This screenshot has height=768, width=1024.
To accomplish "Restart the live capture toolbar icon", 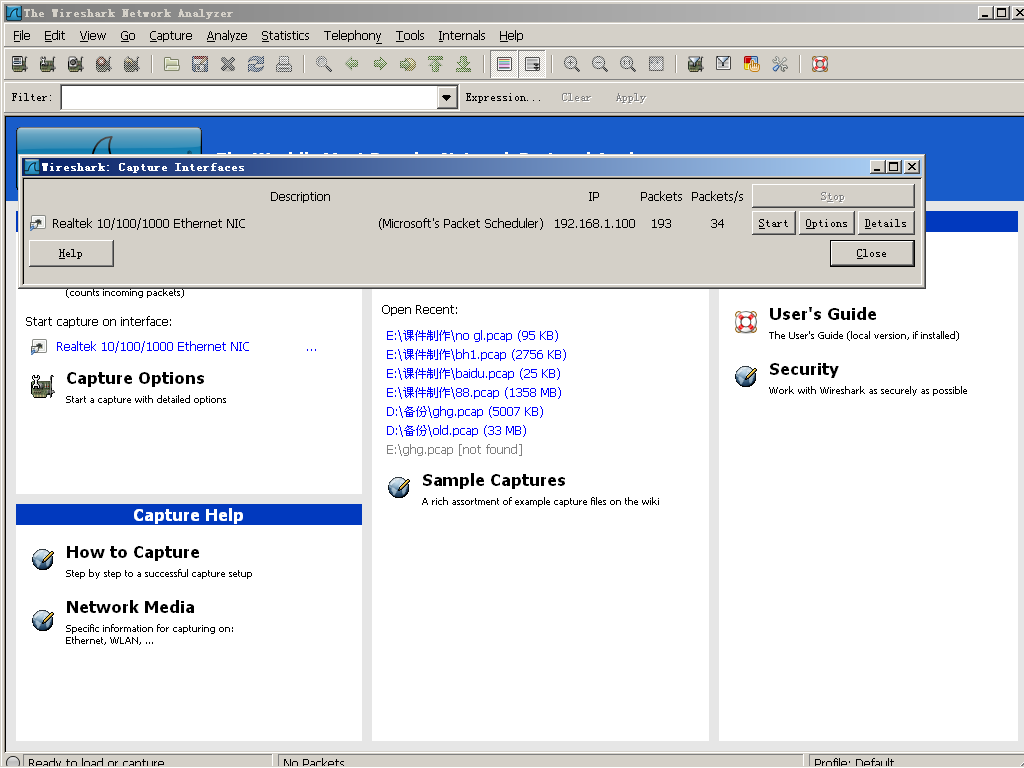I will click(x=131, y=64).
